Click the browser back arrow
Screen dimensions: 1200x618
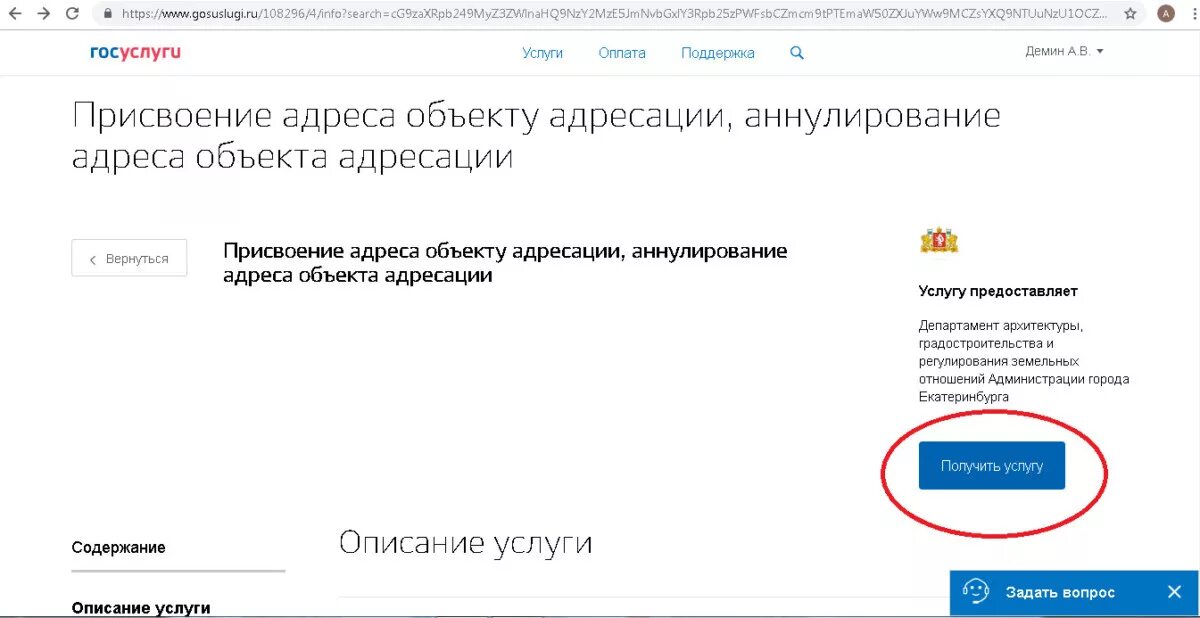(x=15, y=14)
